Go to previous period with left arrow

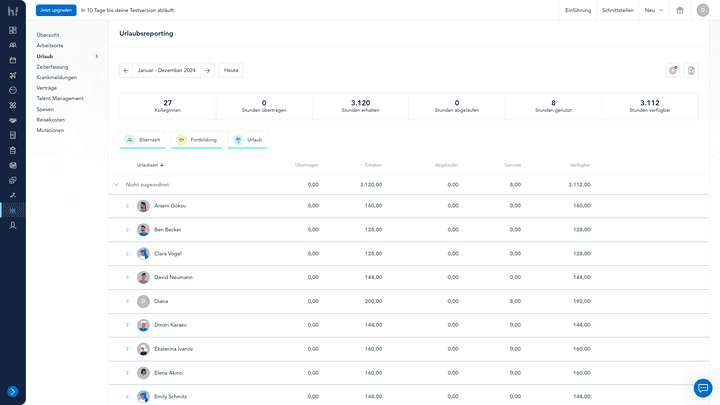[126, 70]
